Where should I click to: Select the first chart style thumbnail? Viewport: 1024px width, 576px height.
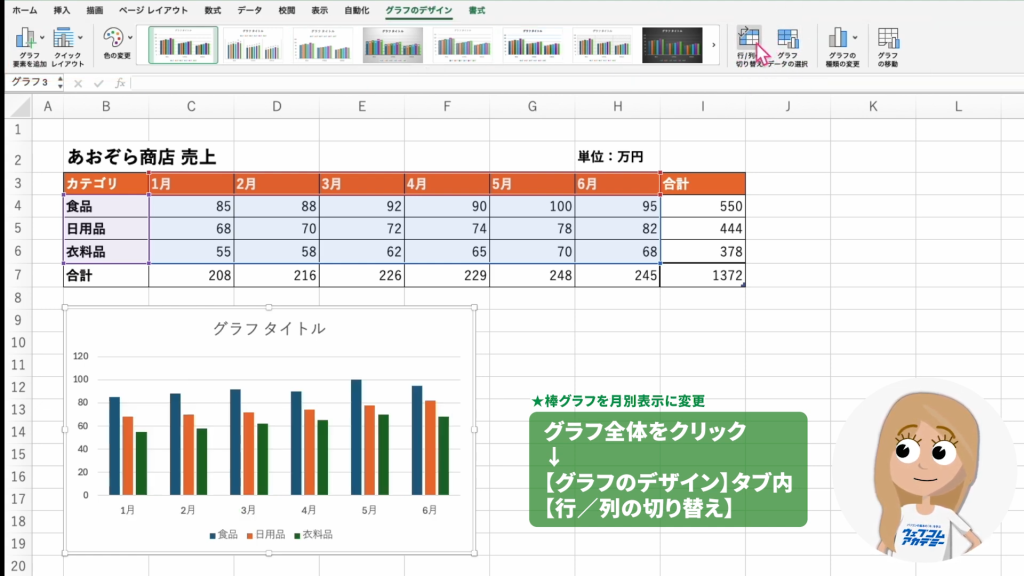tap(183, 45)
